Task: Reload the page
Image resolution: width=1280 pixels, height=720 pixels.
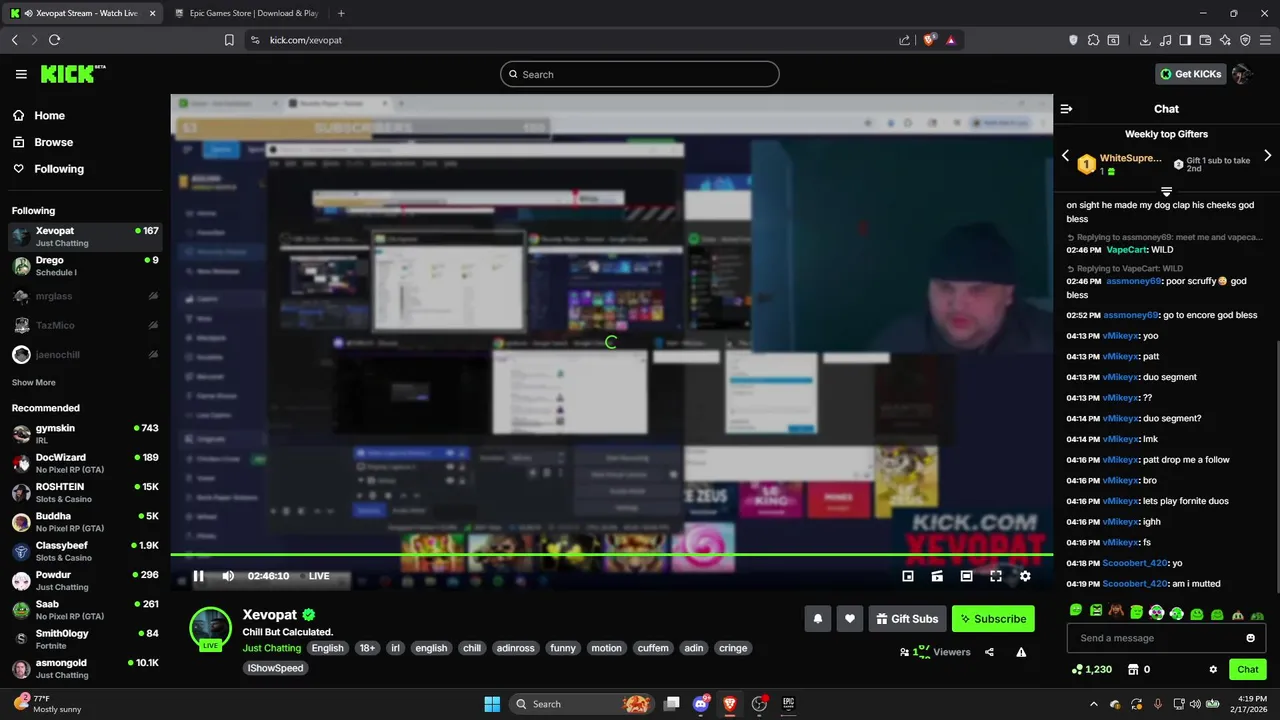Action: [x=54, y=40]
